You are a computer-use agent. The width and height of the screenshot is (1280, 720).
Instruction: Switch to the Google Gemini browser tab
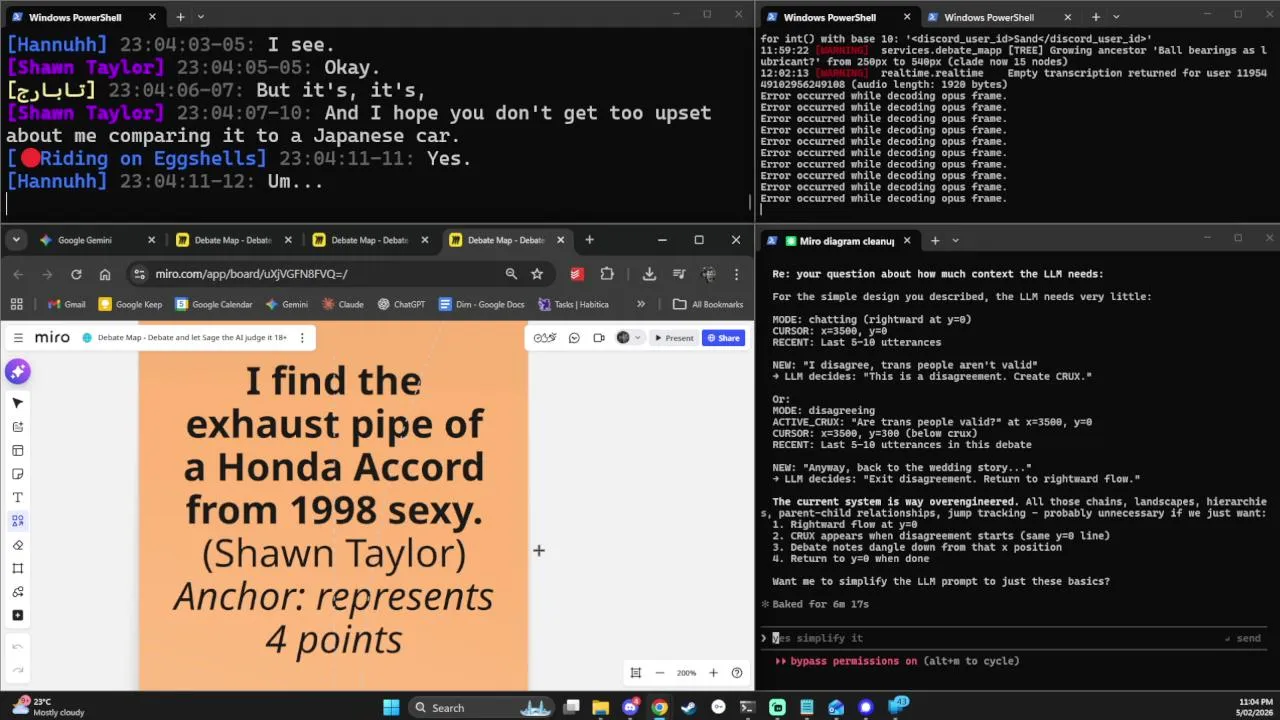97,240
